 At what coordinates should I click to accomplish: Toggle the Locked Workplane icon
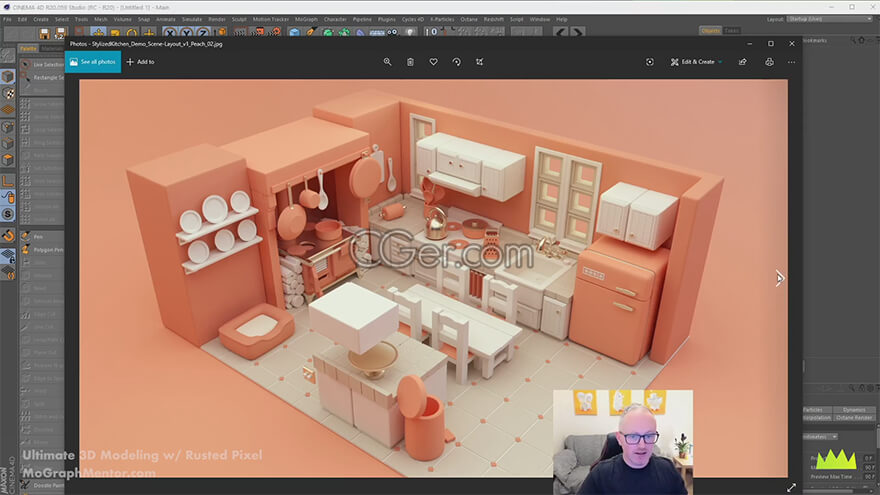coord(7,255)
